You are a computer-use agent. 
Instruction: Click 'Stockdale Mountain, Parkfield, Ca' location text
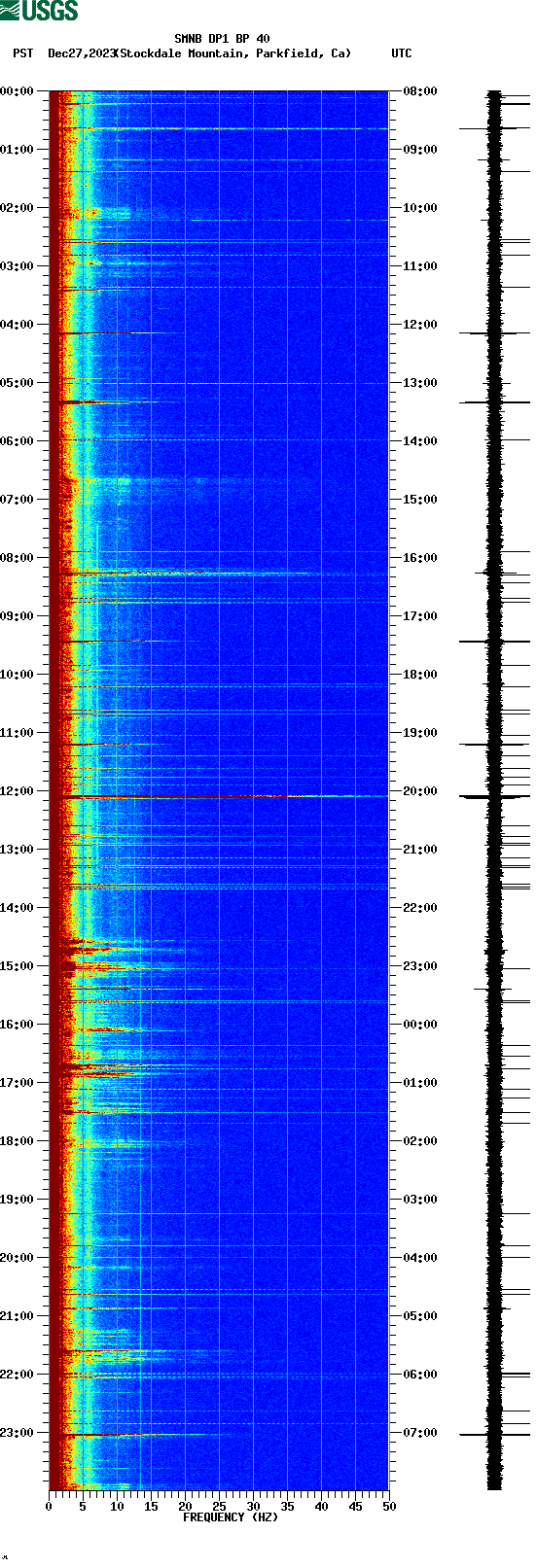tap(233, 53)
